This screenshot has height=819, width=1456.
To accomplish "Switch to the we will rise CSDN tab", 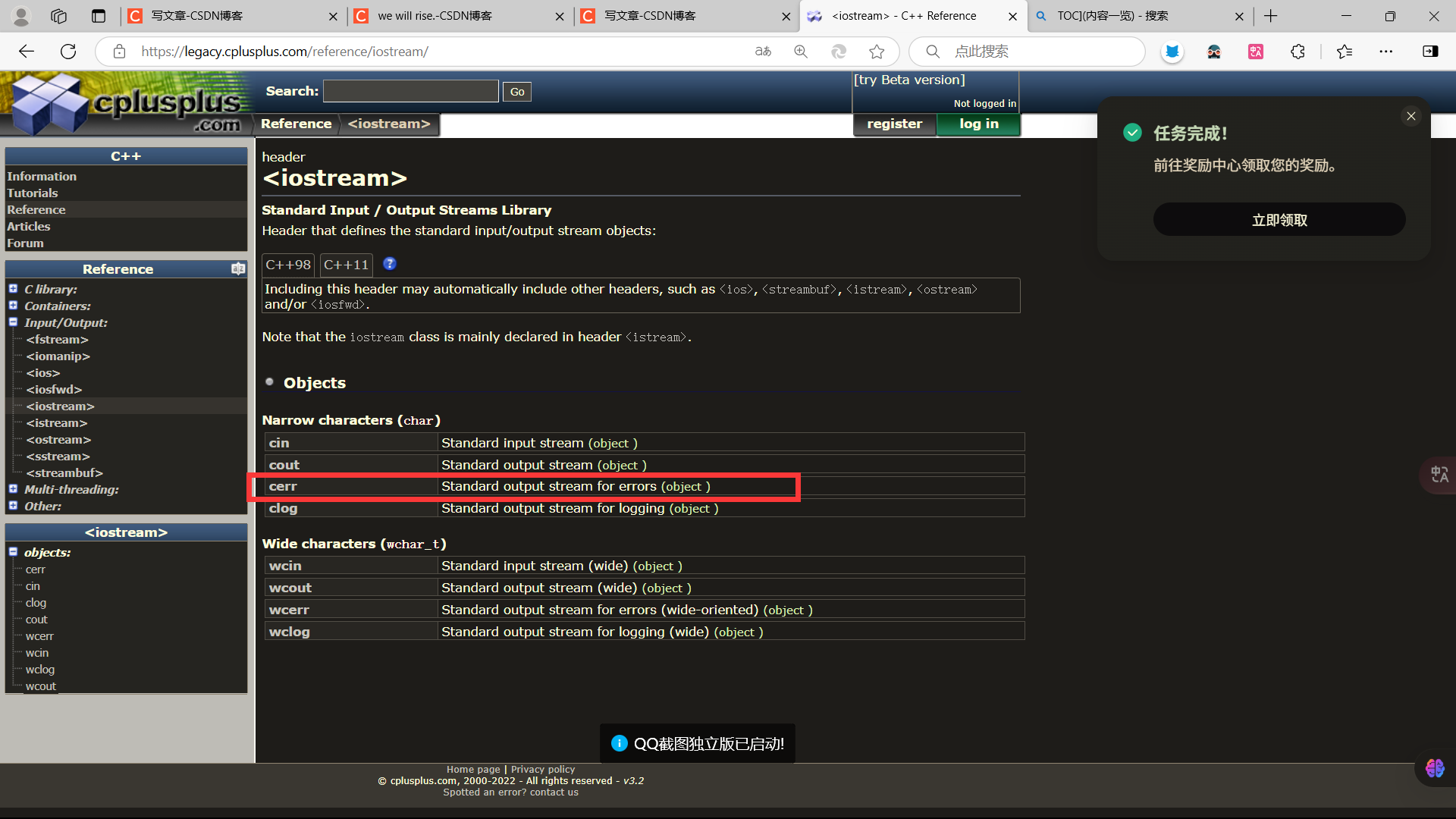I will pyautogui.click(x=435, y=16).
